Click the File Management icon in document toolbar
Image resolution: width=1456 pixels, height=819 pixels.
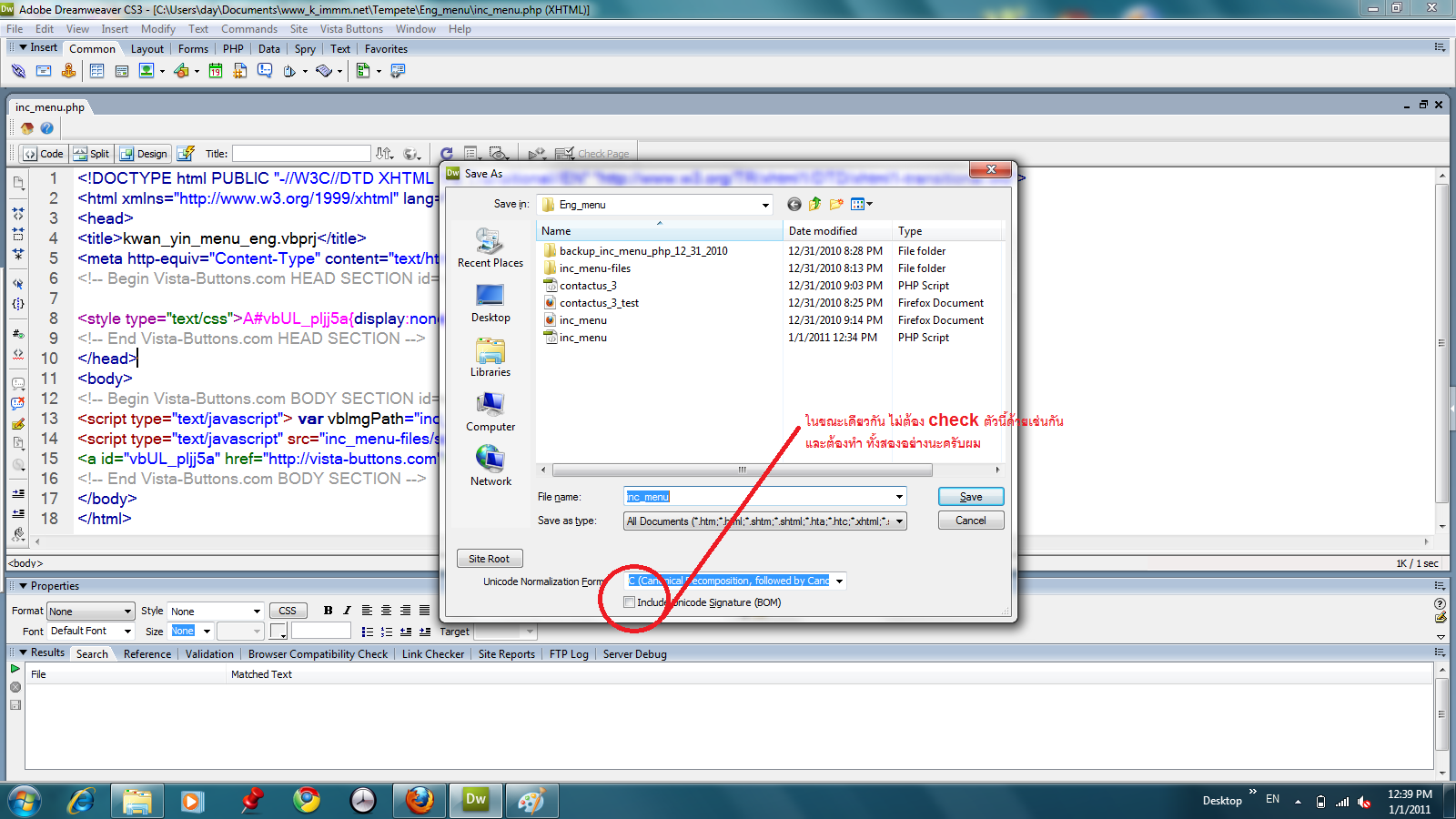pos(385,154)
